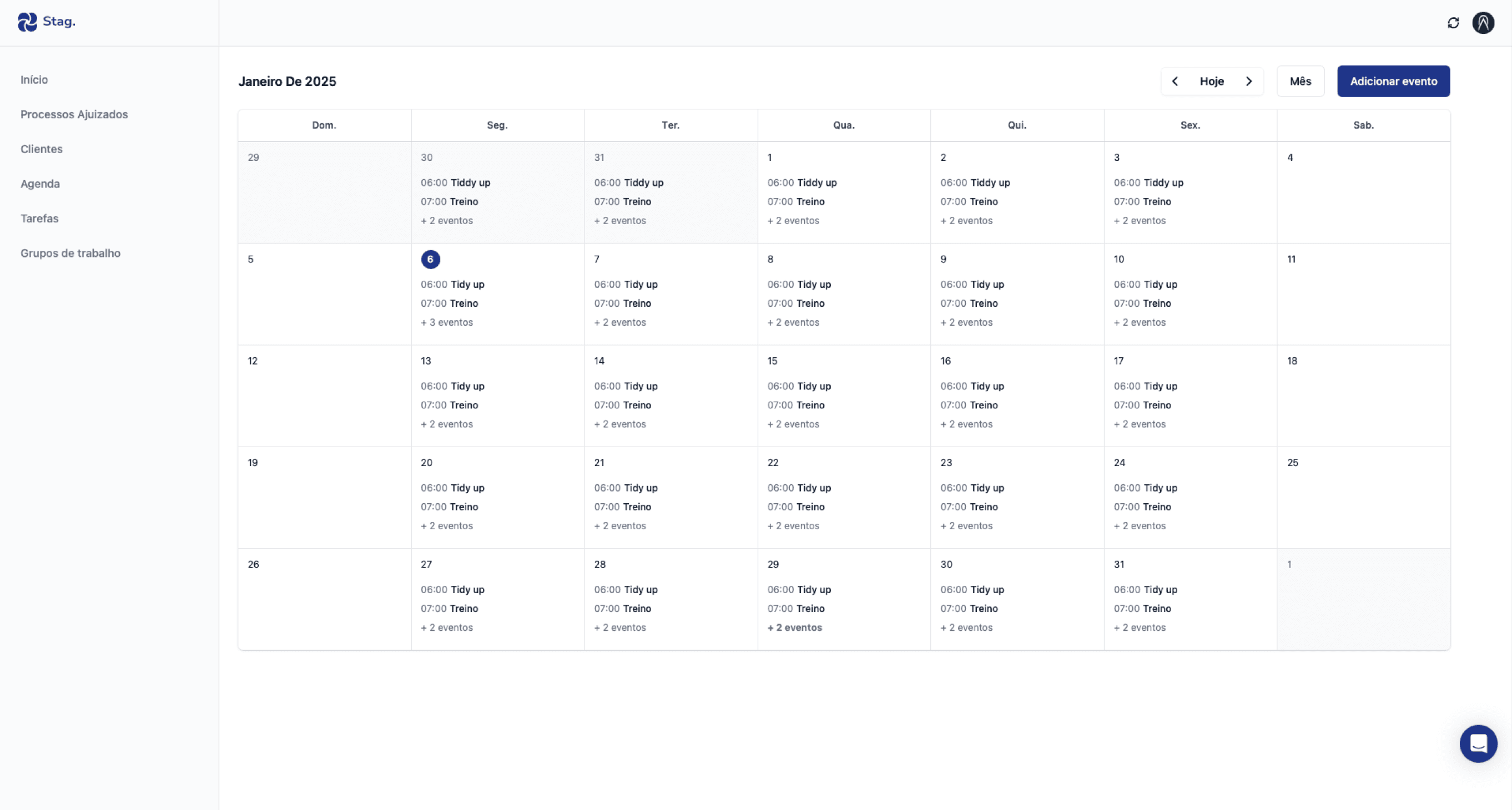Go to next month arrow
This screenshot has width=1512, height=810.
click(x=1249, y=82)
